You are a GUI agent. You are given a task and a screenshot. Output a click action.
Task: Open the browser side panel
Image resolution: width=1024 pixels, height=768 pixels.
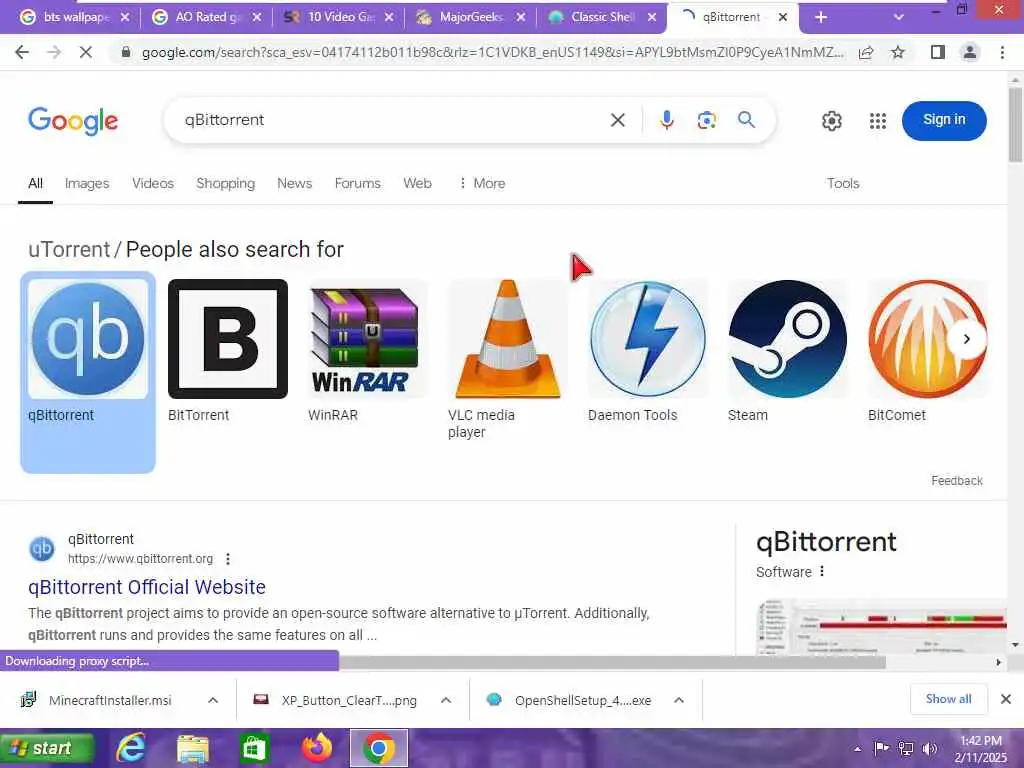point(938,52)
